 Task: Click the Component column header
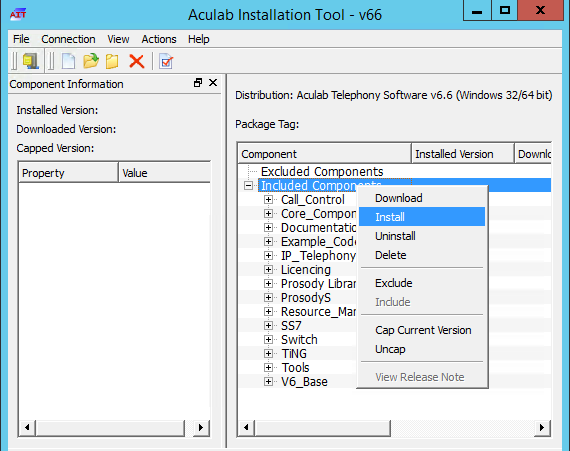[324, 154]
